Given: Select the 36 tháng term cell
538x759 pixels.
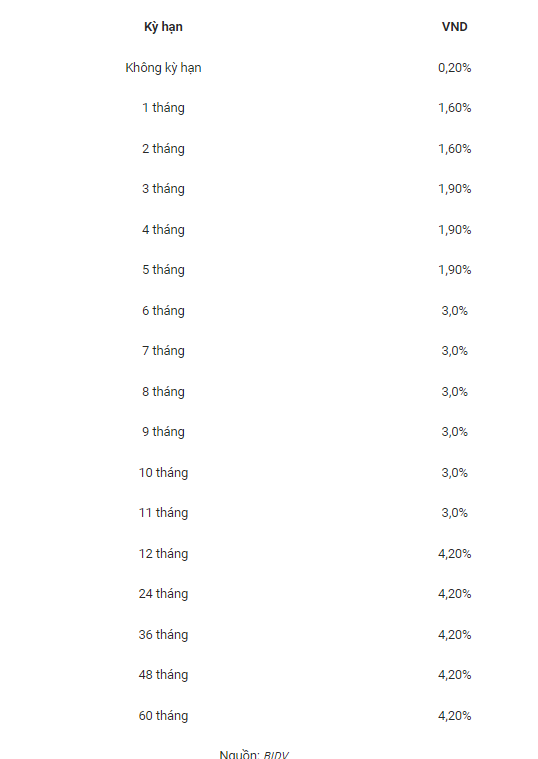Looking at the screenshot, I should pos(163,635).
